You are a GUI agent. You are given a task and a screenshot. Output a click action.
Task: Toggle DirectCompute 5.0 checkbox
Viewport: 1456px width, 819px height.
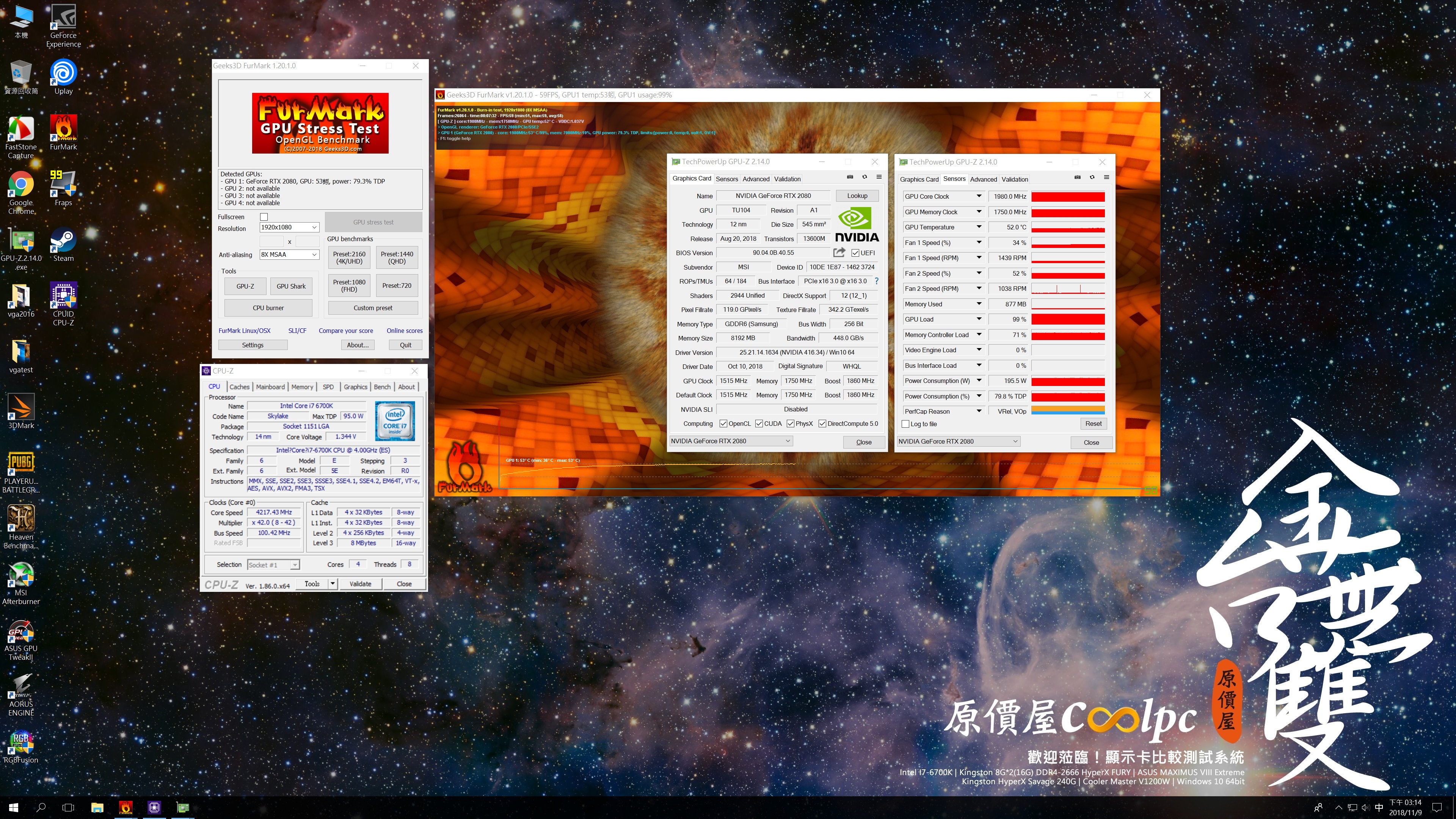click(822, 424)
